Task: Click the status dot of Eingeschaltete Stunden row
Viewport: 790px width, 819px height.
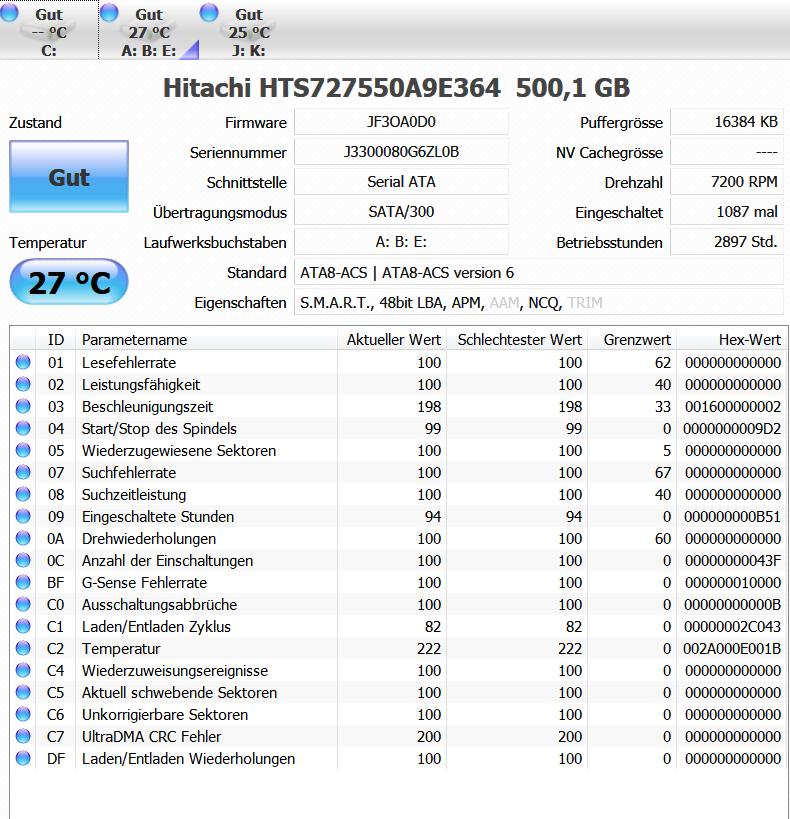Action: pyautogui.click(x=23, y=516)
